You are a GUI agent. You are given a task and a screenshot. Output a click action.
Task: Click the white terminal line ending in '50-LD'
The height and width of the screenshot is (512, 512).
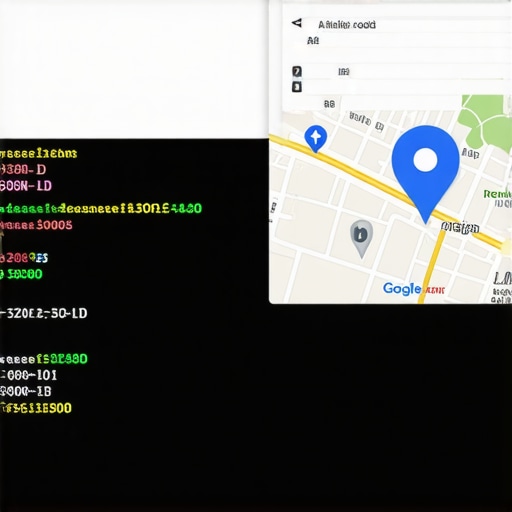[43, 313]
